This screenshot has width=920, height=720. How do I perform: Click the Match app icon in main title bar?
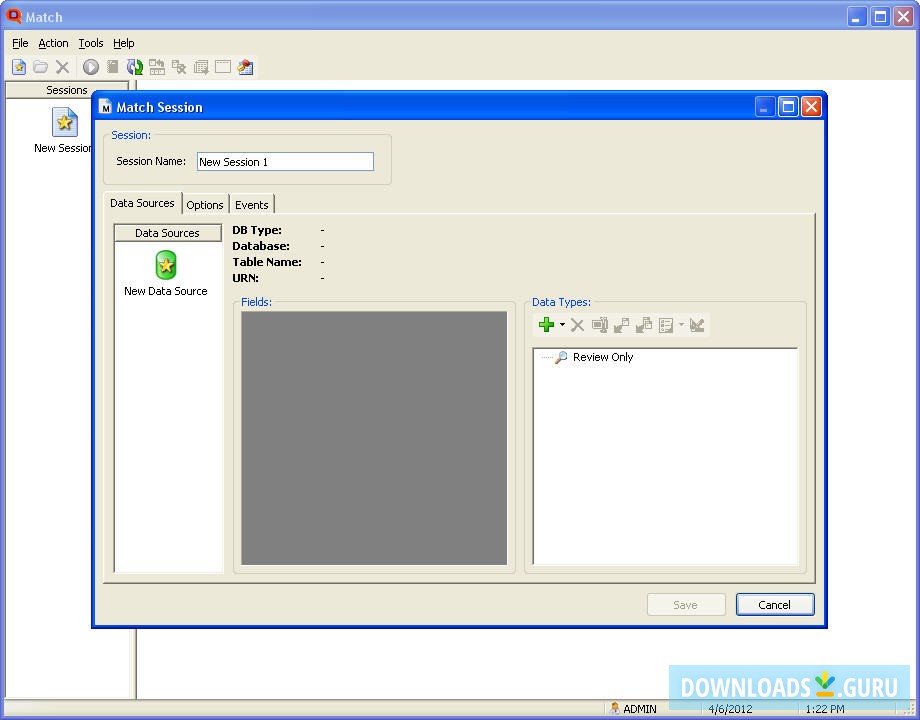click(13, 16)
